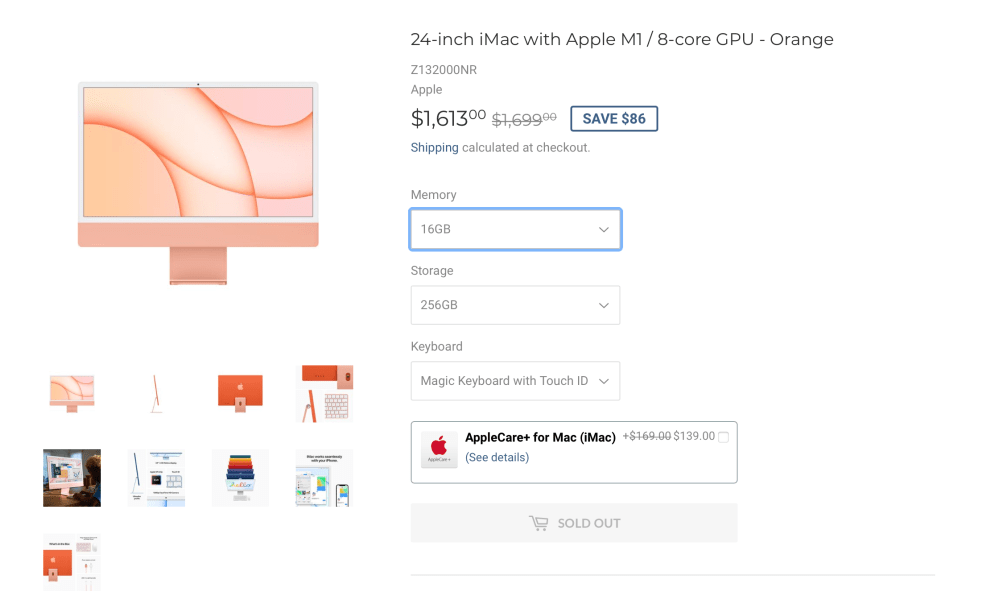Open the iMac with iPhone thumbnail
This screenshot has height=604, width=999.
pyautogui.click(x=325, y=477)
